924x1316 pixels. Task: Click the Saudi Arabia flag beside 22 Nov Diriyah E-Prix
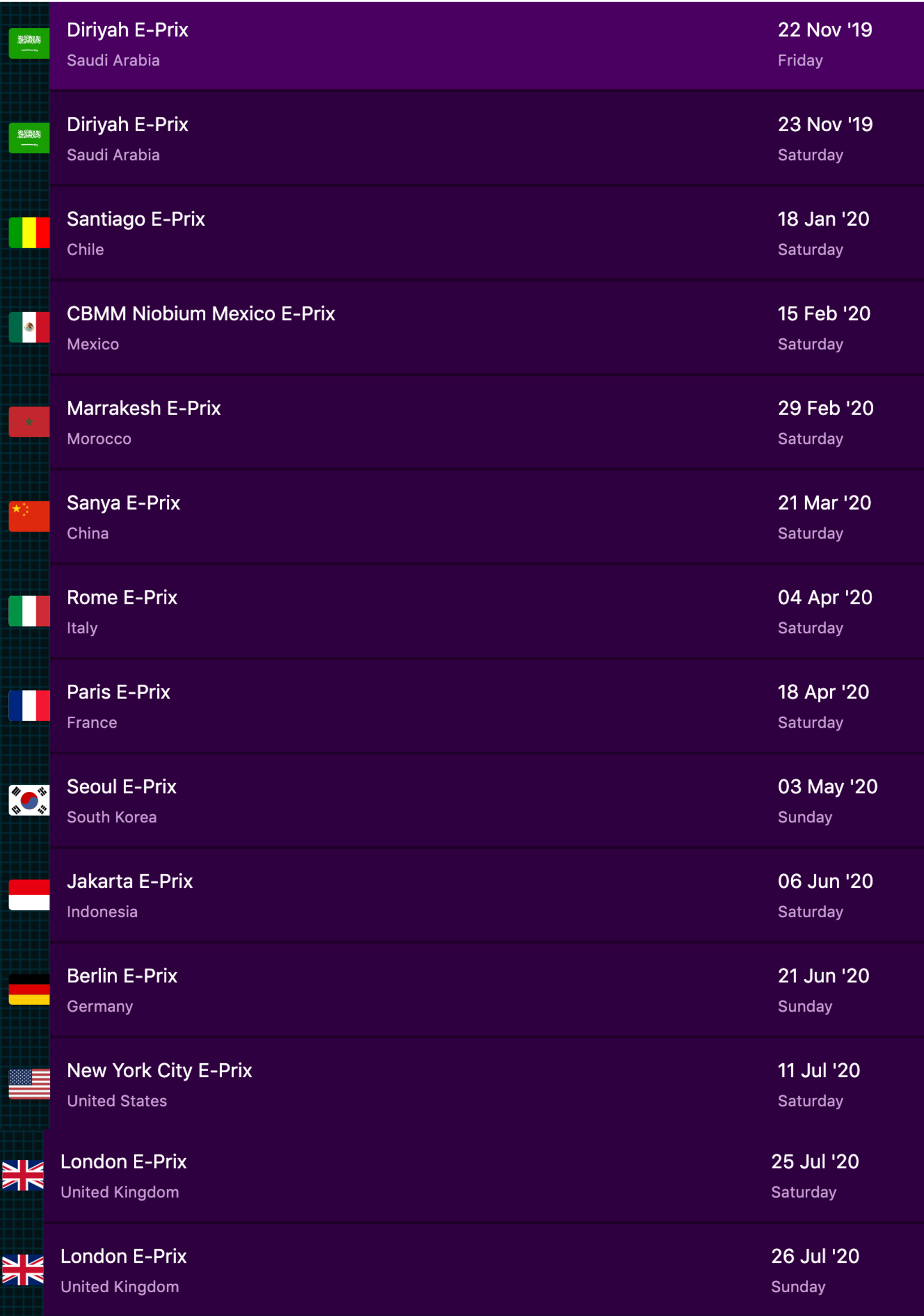tap(29, 44)
